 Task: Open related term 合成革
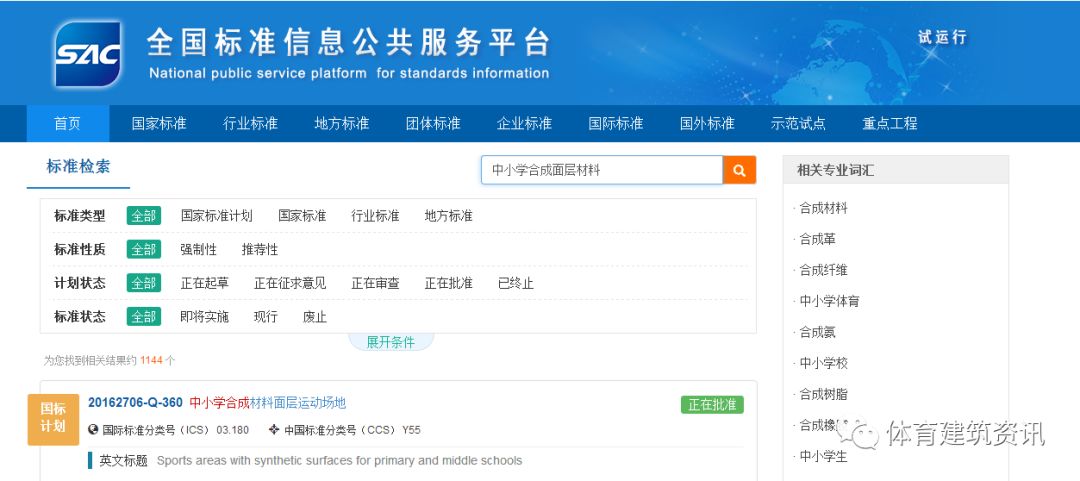[817, 239]
